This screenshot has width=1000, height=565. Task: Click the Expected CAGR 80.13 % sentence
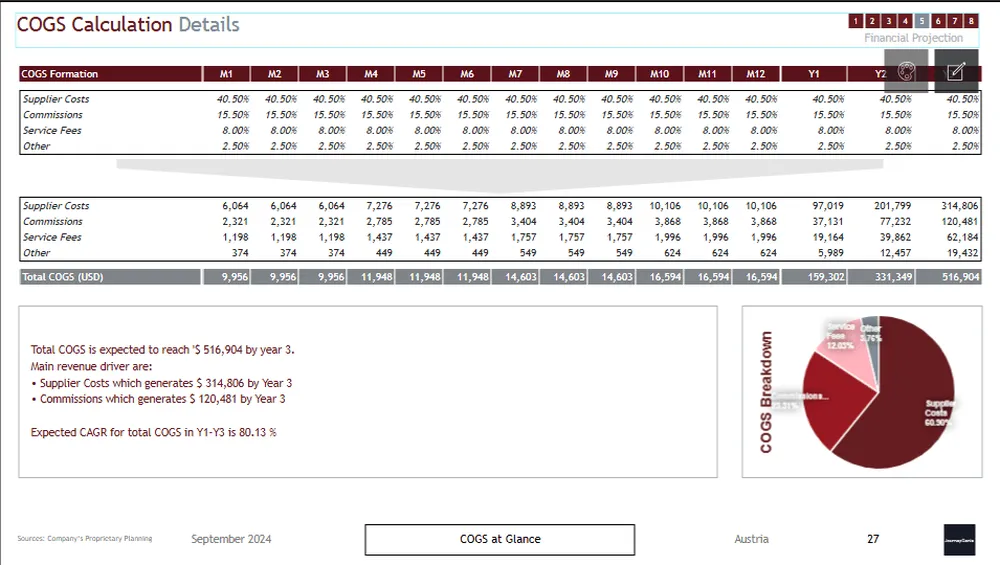[x=154, y=432]
